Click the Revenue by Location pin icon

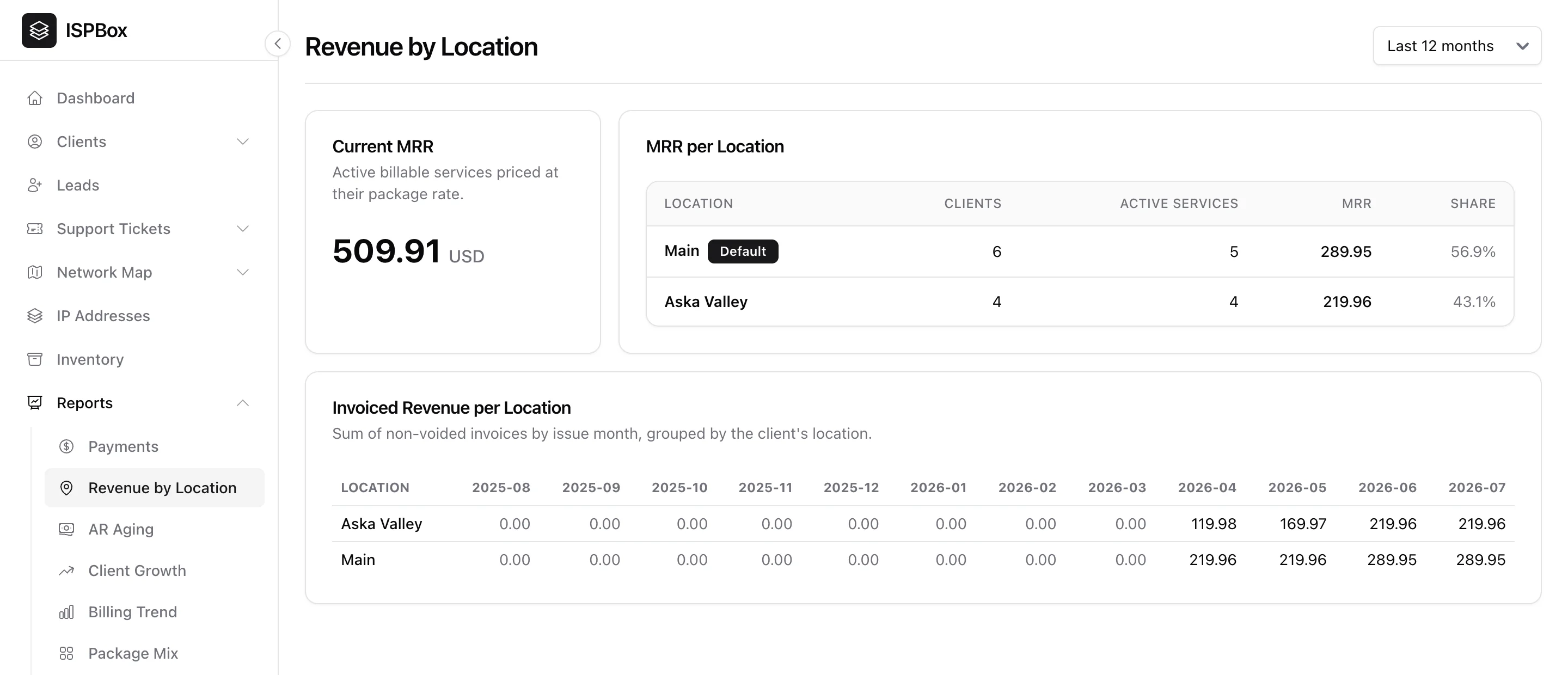tap(66, 488)
